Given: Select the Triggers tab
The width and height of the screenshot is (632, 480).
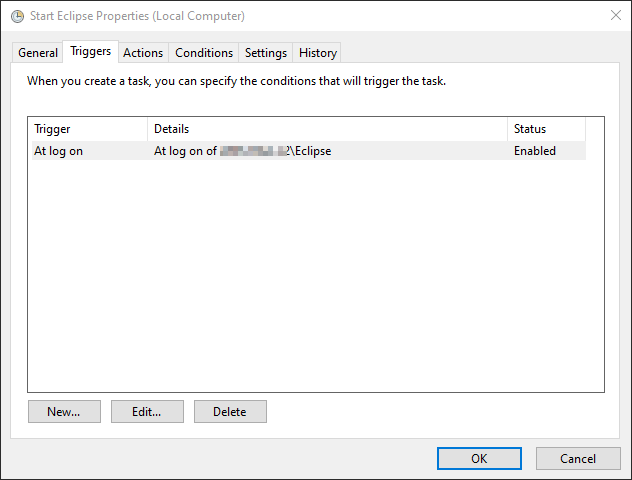Looking at the screenshot, I should pos(90,51).
